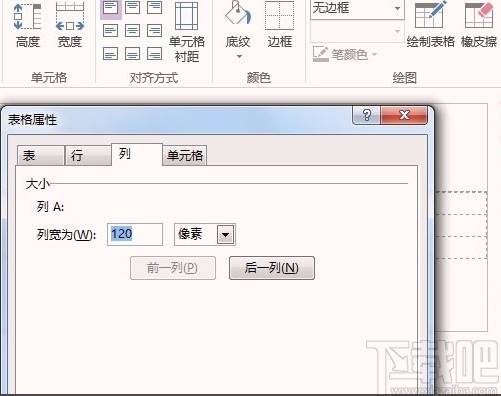Click the Shading (底纹) paint bucket
The height and width of the screenshot is (396, 501).
(x=237, y=14)
